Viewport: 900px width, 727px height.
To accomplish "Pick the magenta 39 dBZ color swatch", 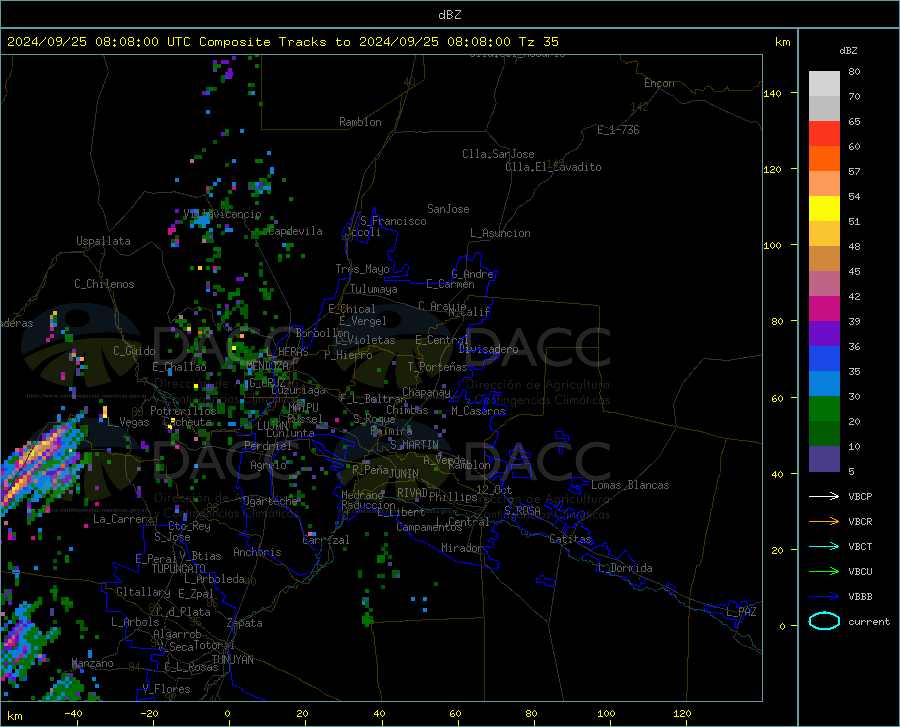I will [x=824, y=309].
